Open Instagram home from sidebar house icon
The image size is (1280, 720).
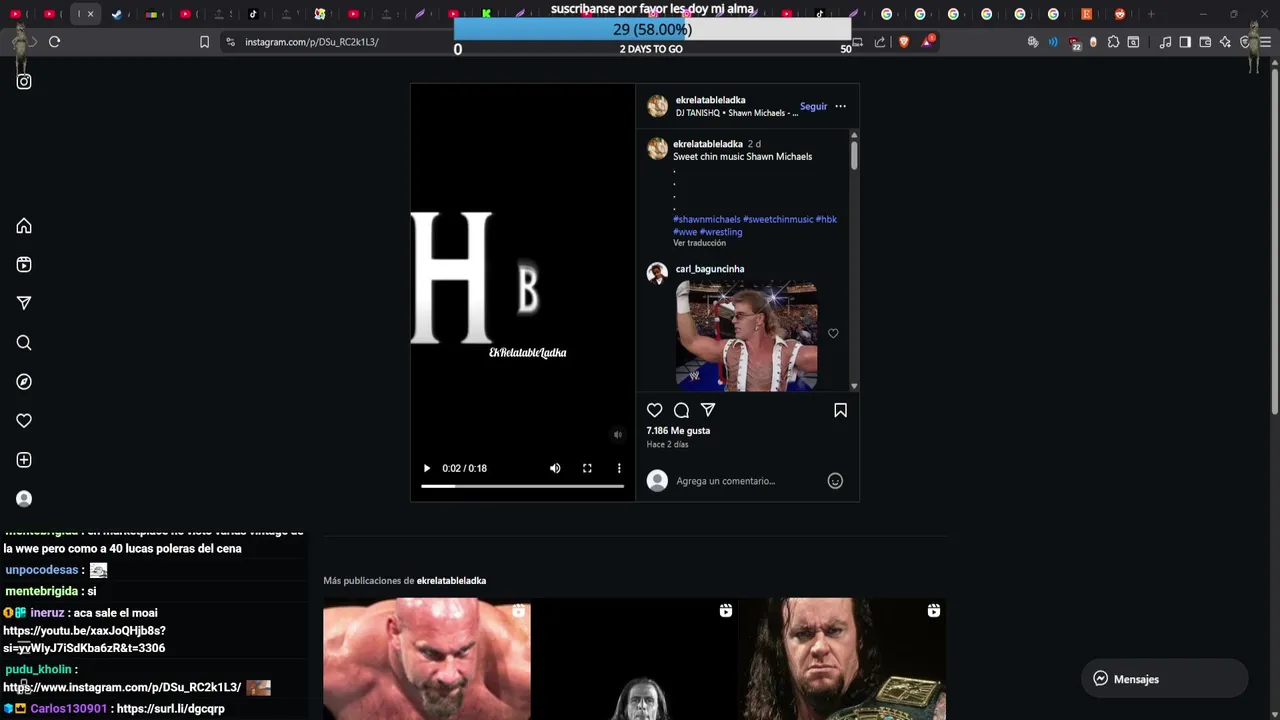[x=24, y=226]
